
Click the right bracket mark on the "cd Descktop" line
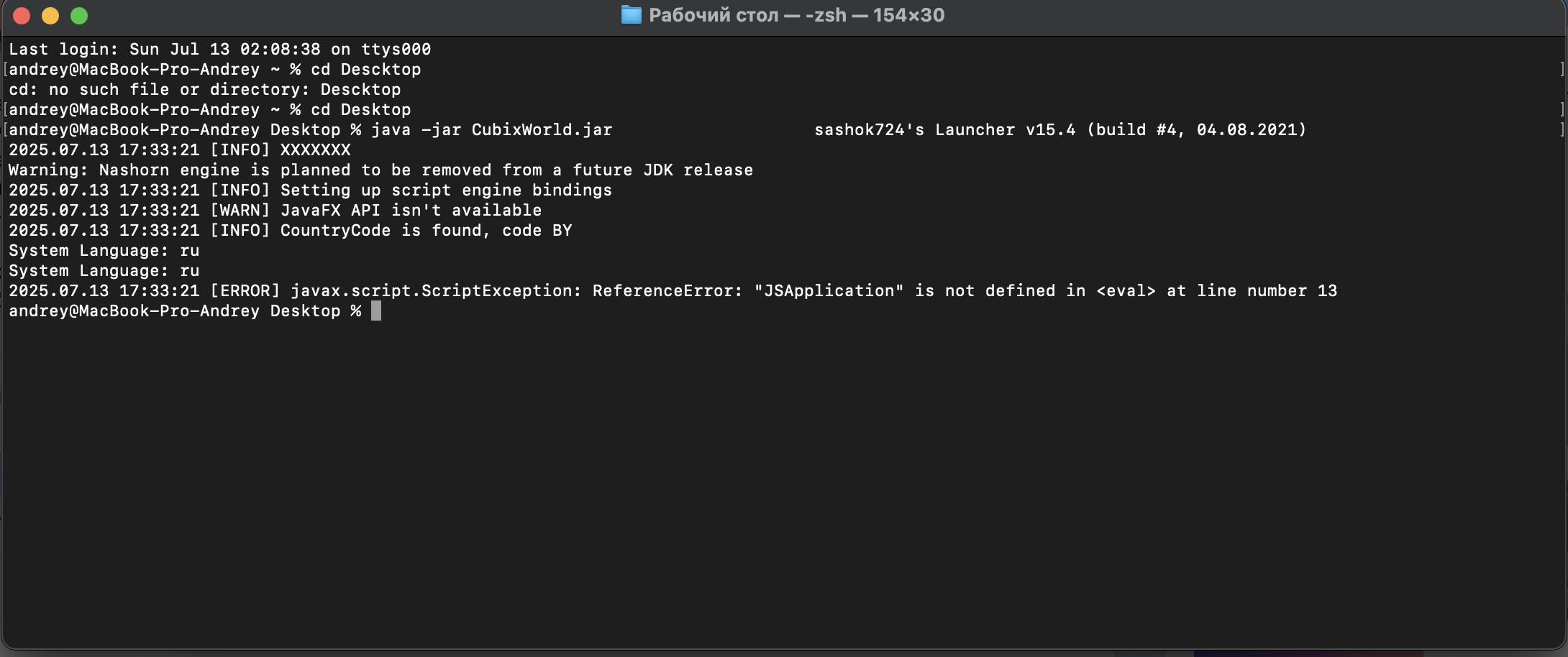pos(1562,70)
